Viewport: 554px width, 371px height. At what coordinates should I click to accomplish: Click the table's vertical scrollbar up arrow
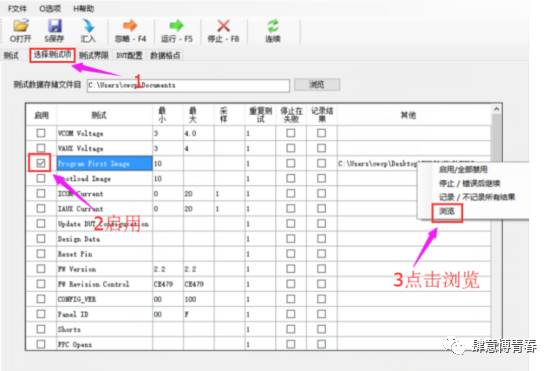(496, 109)
